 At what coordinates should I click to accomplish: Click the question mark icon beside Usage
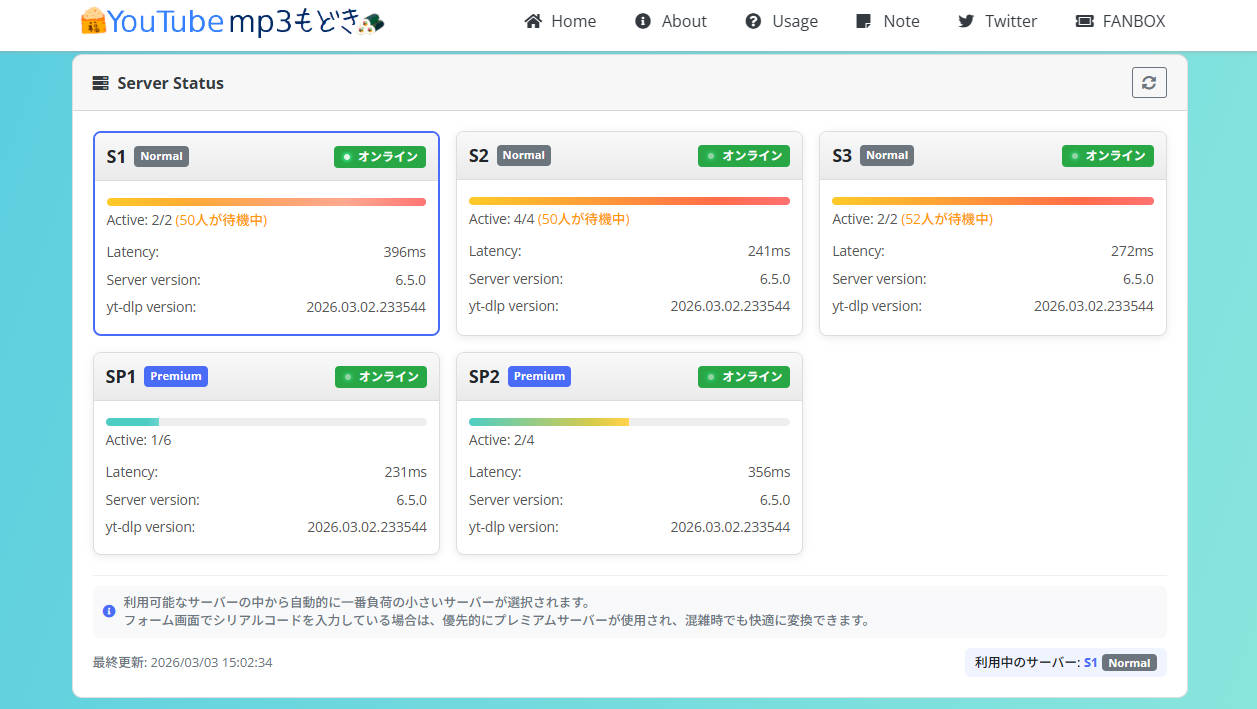tap(752, 21)
